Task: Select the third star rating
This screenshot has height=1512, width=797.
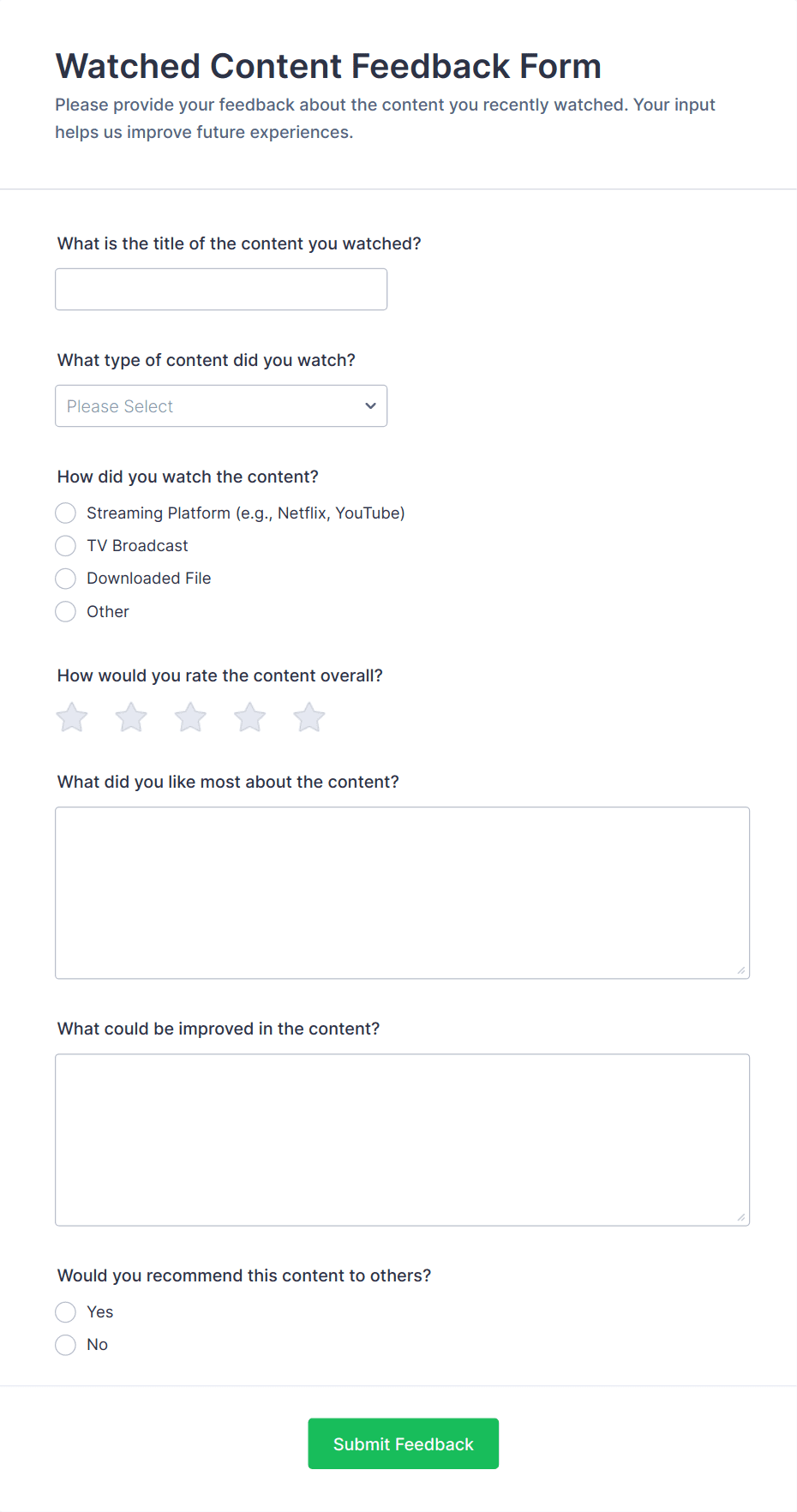Action: (190, 717)
